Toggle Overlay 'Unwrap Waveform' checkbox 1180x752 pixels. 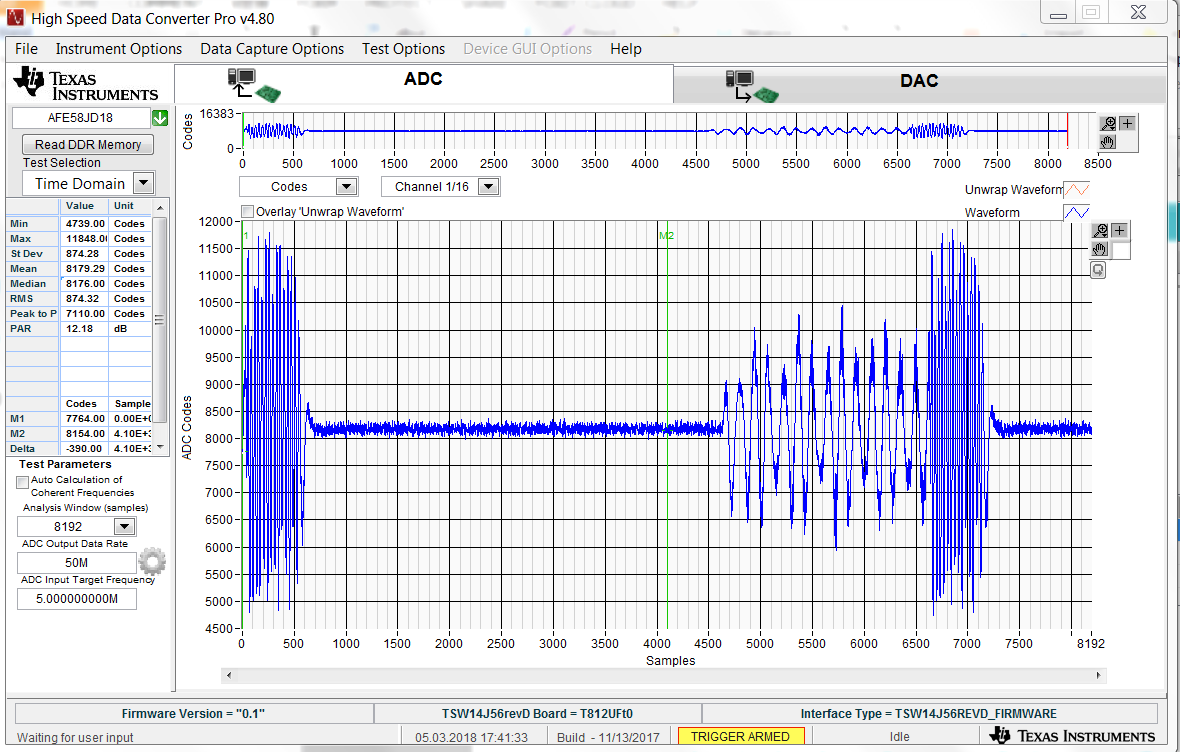[x=248, y=212]
